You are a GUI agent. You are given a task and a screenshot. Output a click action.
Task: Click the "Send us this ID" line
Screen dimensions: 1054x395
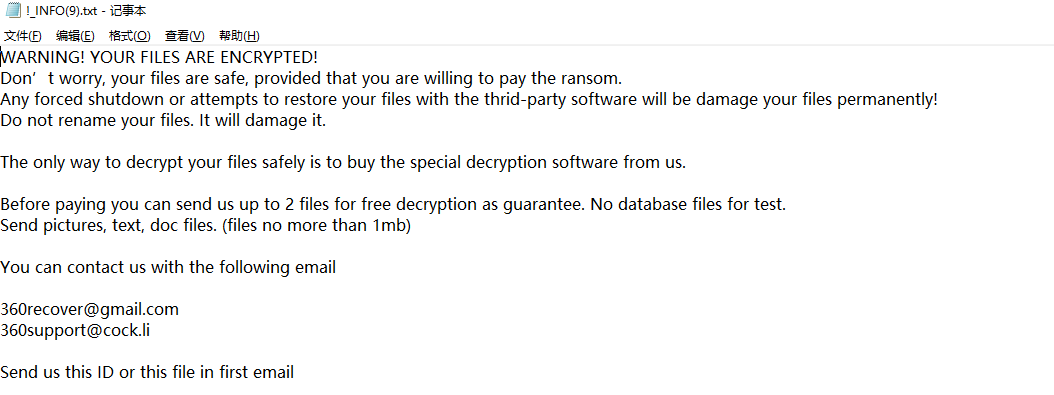pyautogui.click(x=147, y=372)
